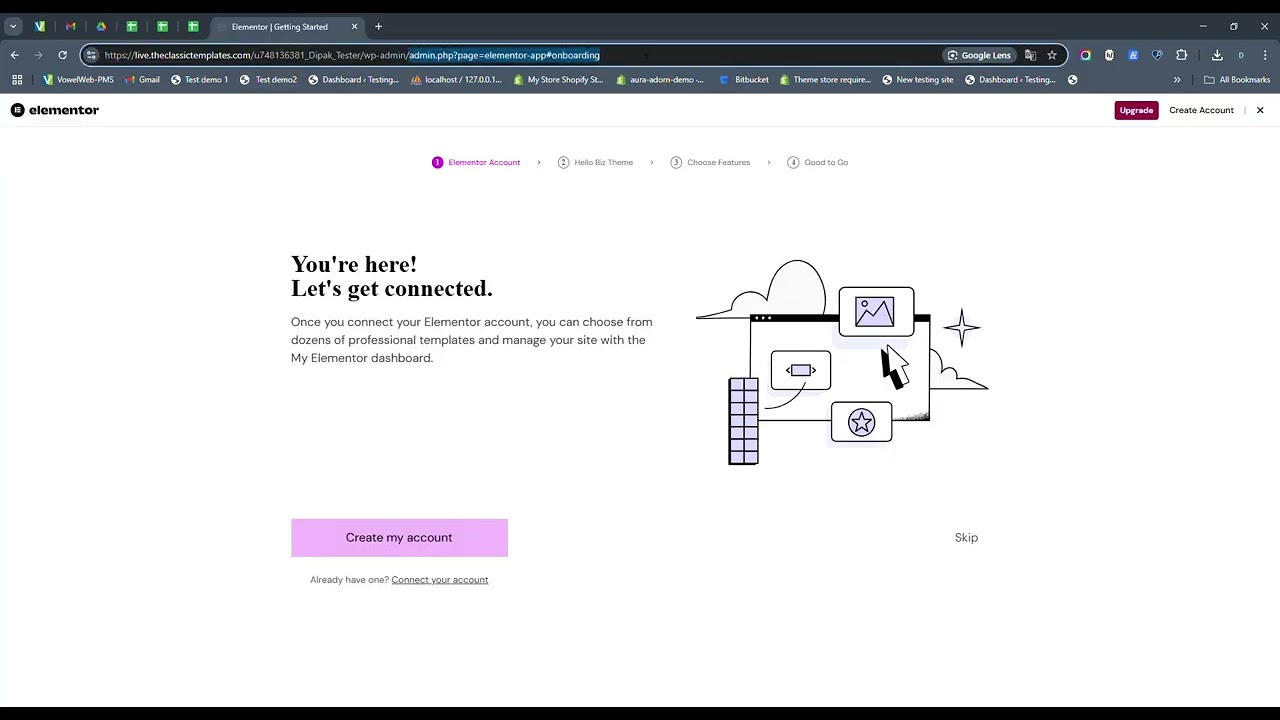The width and height of the screenshot is (1280, 720).
Task: Select the Good to Go step
Action: tap(818, 162)
